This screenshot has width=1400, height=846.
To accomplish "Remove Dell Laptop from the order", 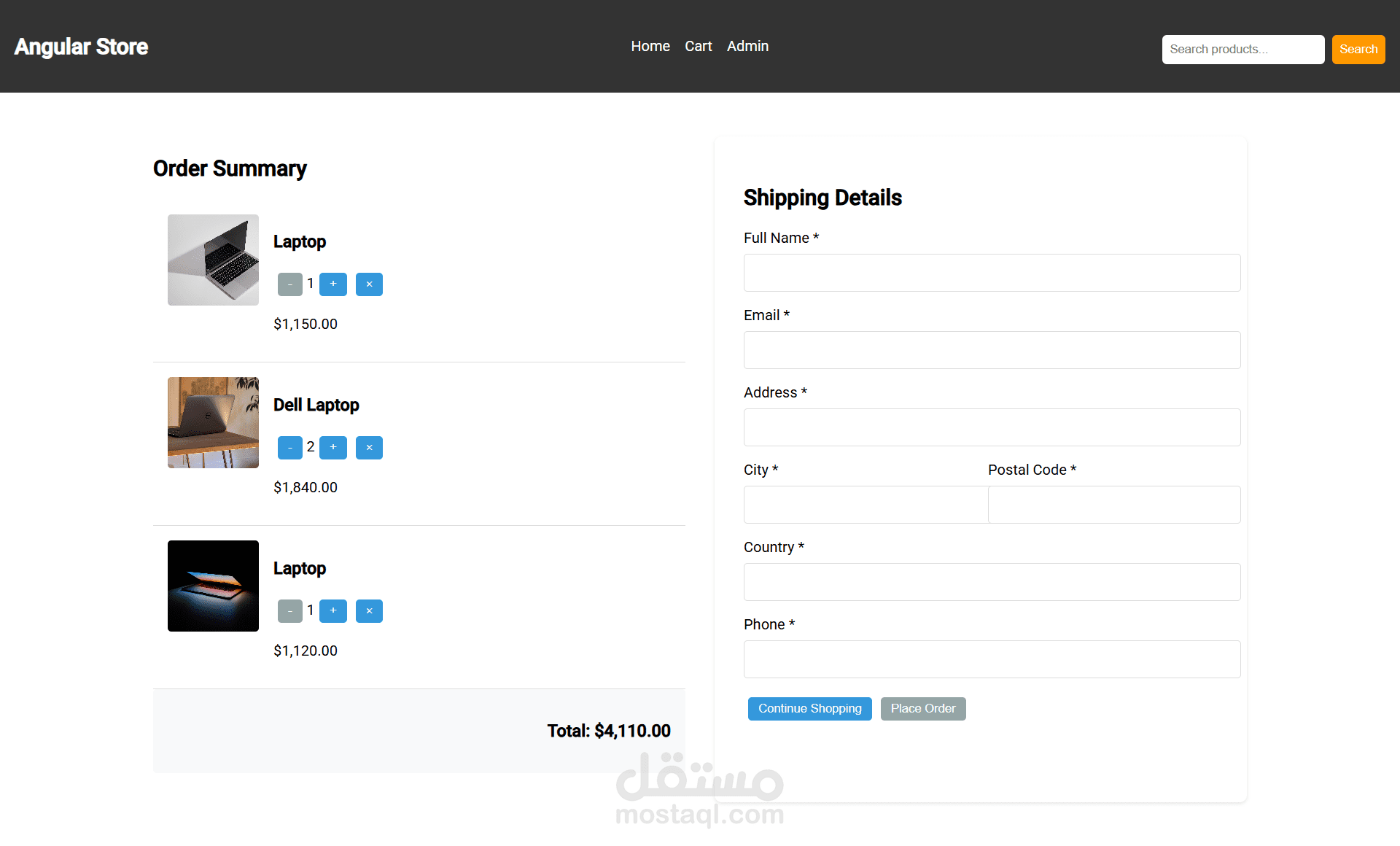I will point(369,447).
